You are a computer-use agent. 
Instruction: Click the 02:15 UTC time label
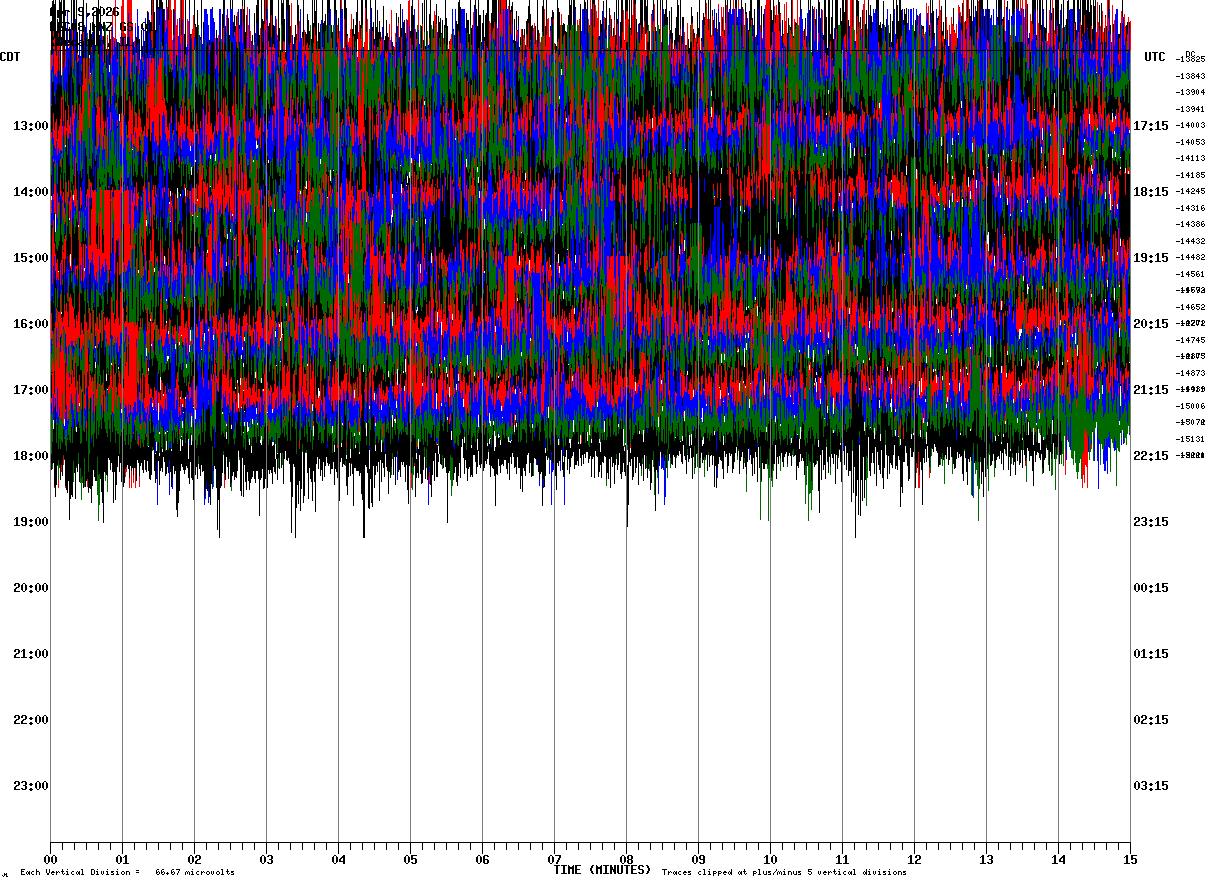coord(1151,720)
